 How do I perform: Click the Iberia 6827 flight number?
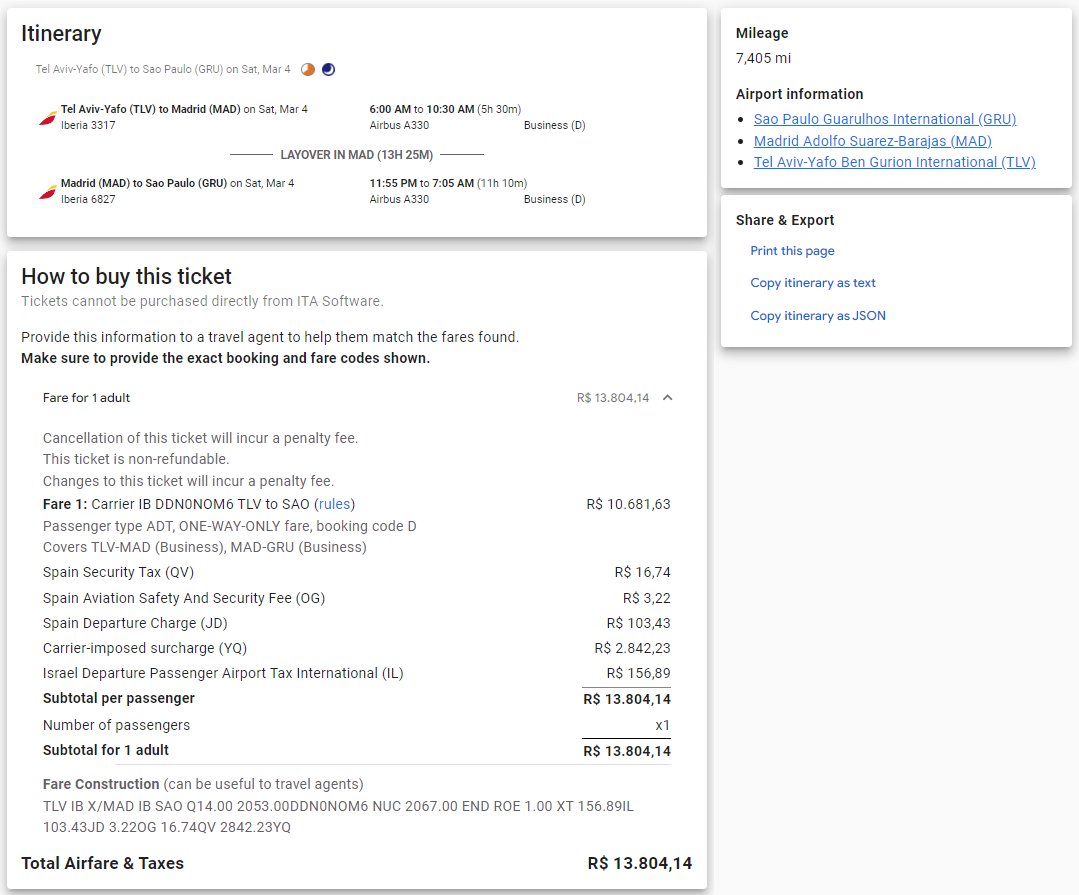(x=88, y=199)
